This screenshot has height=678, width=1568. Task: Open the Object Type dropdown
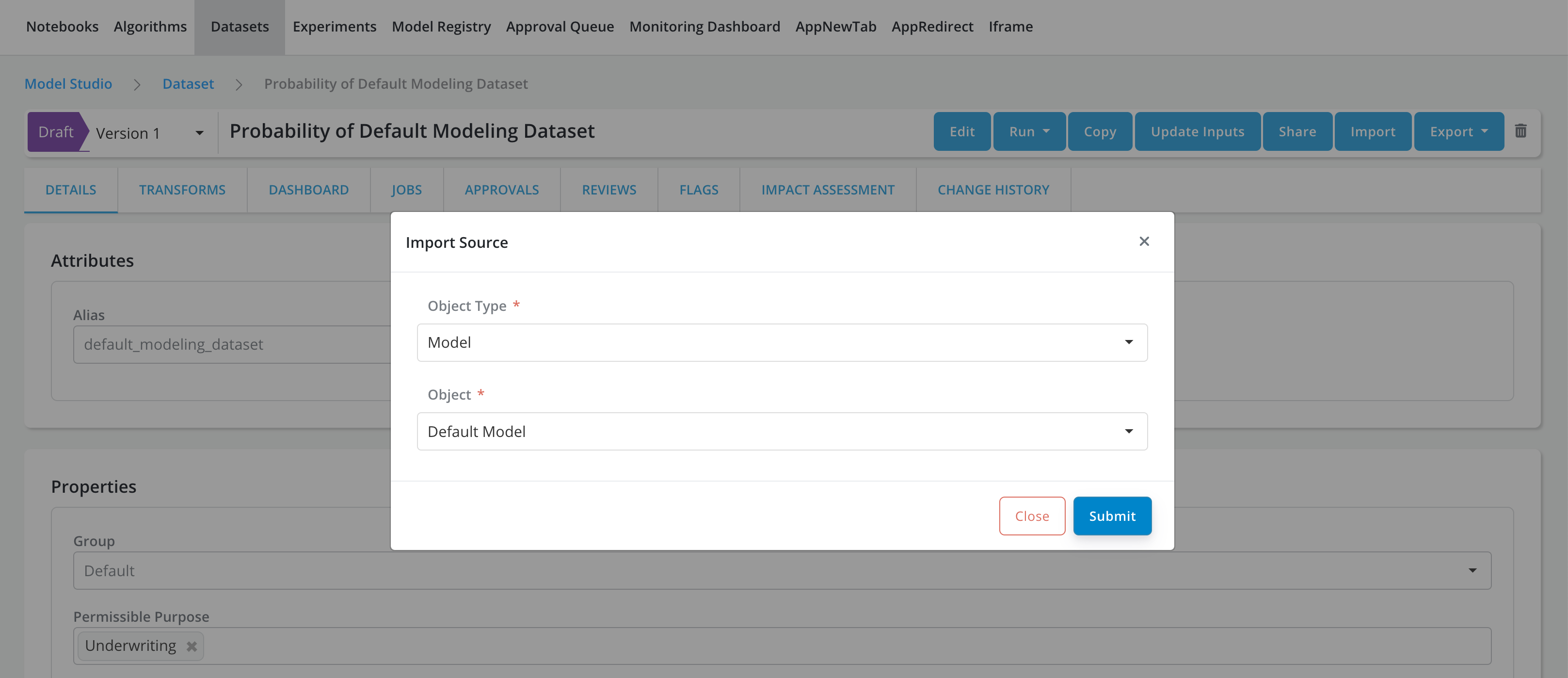(x=782, y=343)
